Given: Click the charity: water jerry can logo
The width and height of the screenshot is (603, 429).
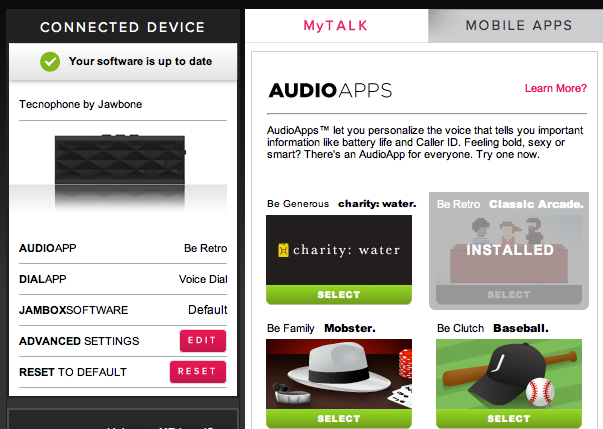Looking at the screenshot, I should (283, 250).
